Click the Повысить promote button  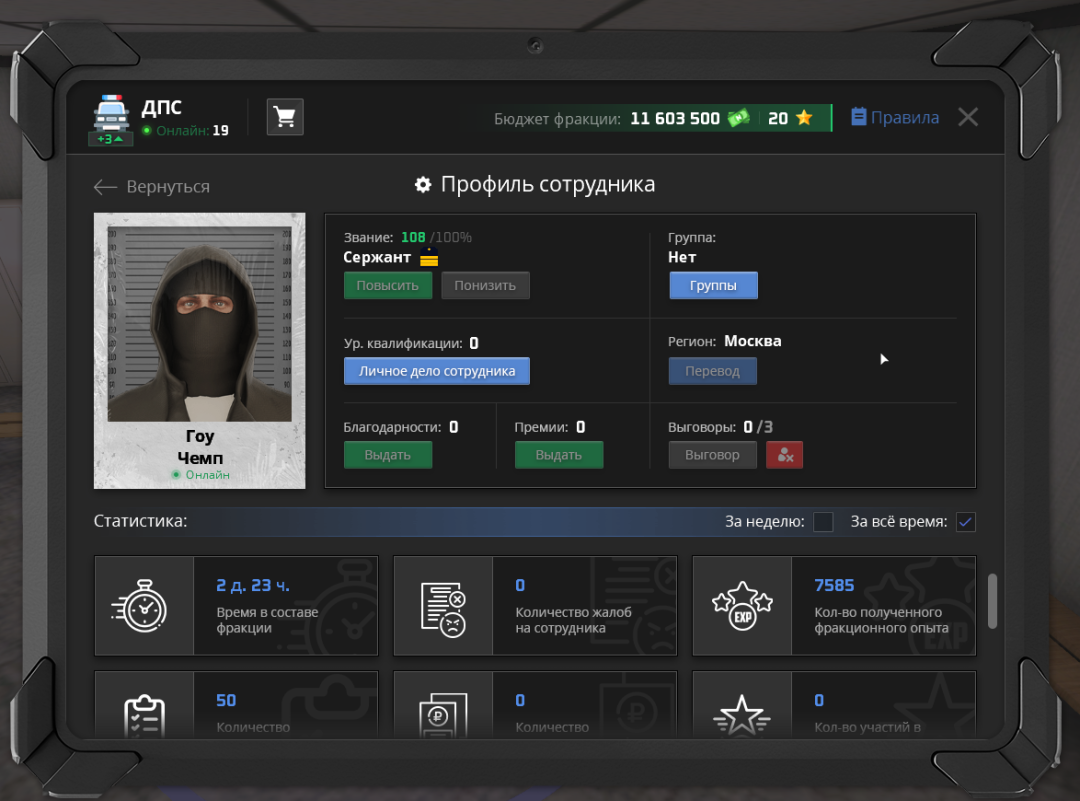(388, 285)
